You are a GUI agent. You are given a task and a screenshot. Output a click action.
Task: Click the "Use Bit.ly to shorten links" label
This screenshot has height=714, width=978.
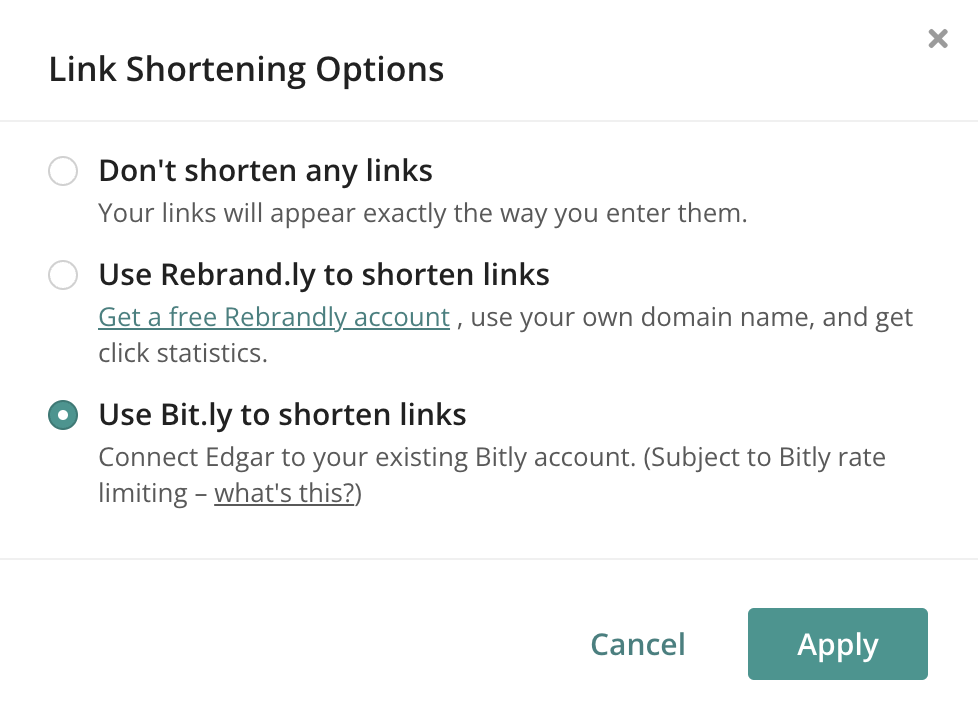coord(282,414)
